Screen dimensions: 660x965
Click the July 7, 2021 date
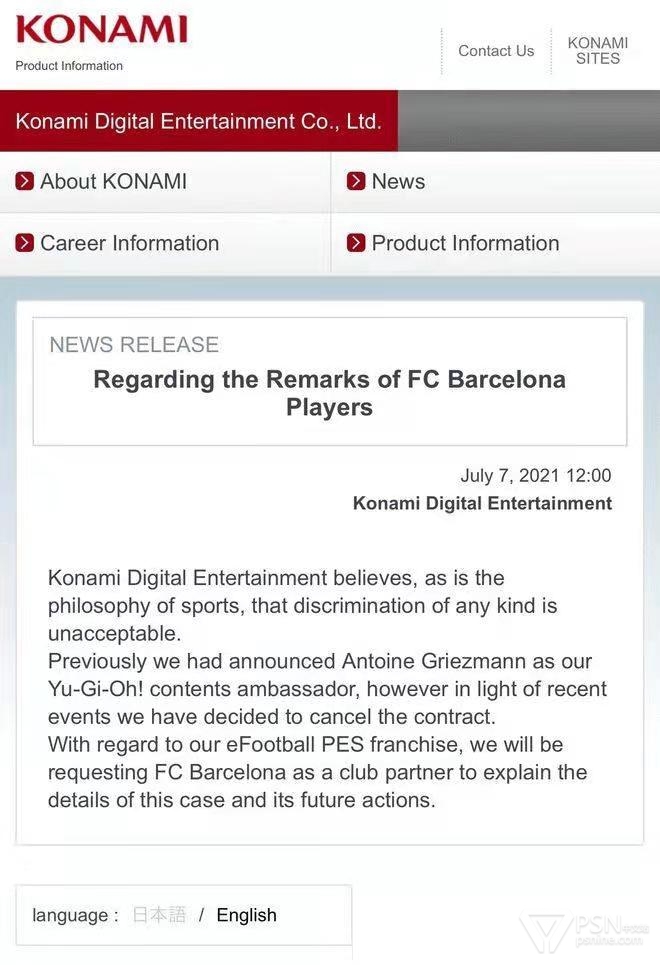coord(535,476)
